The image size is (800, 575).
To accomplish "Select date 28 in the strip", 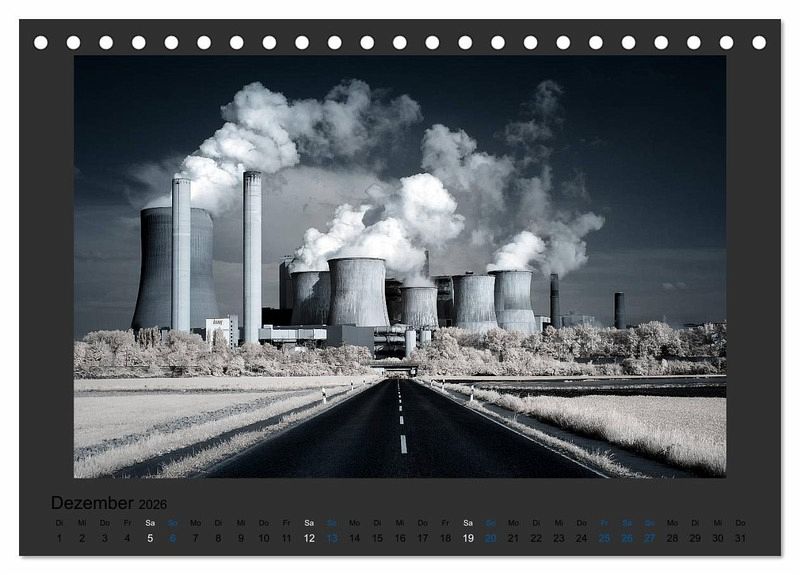I will 672,538.
